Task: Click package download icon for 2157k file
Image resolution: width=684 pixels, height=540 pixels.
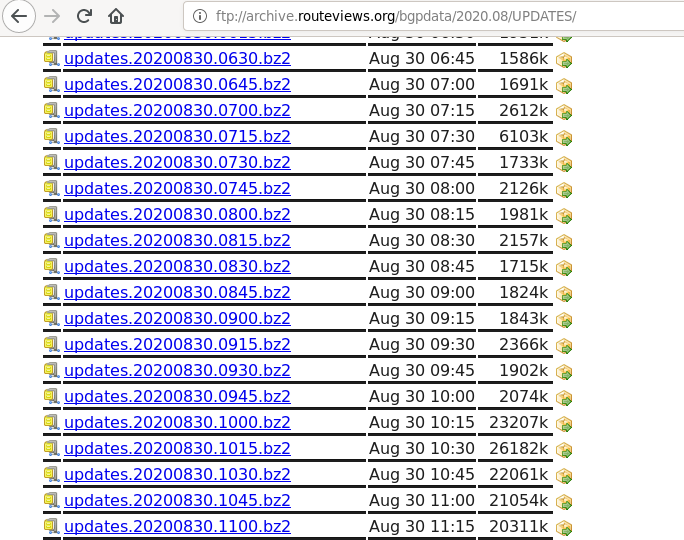Action: pyautogui.click(x=564, y=242)
